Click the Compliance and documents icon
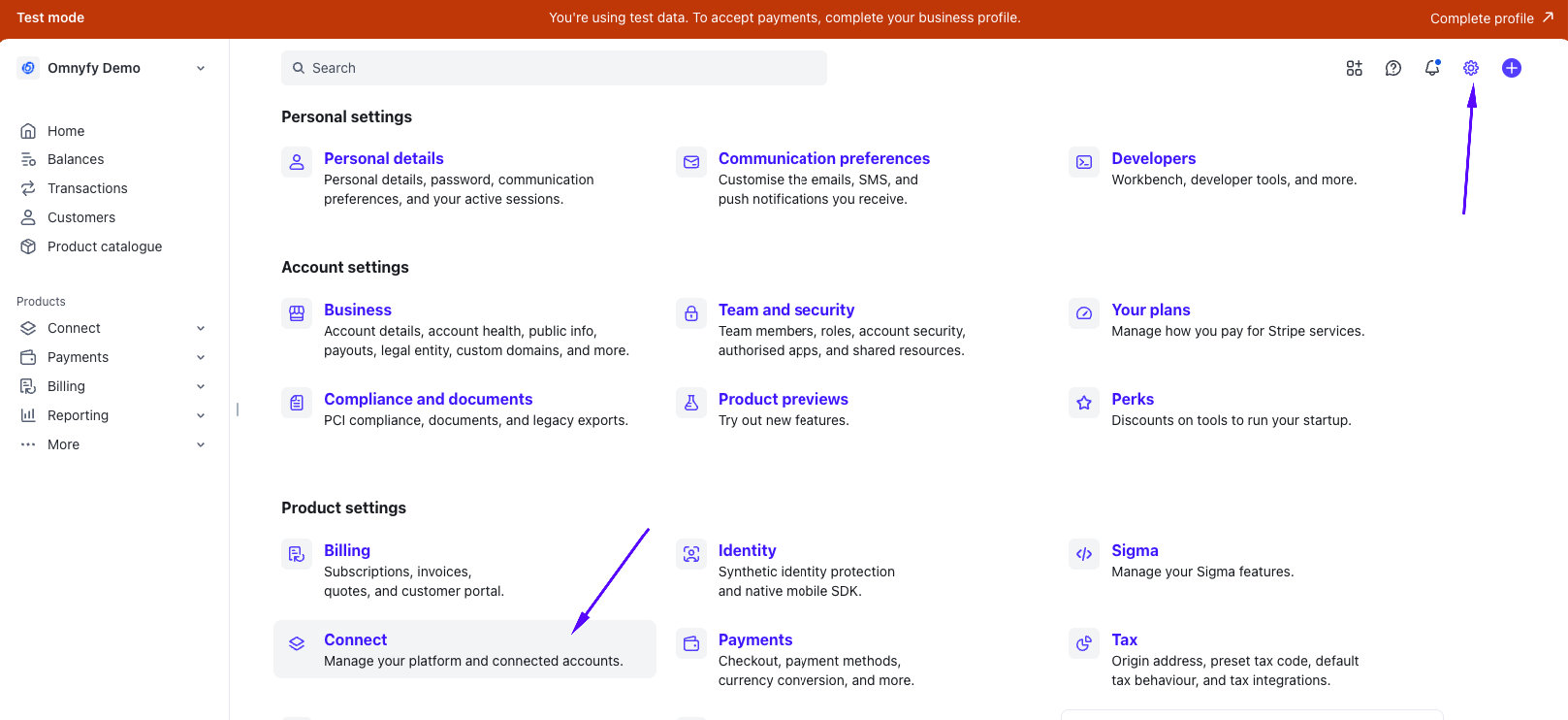Viewport: 1568px width, 720px height. pos(297,403)
